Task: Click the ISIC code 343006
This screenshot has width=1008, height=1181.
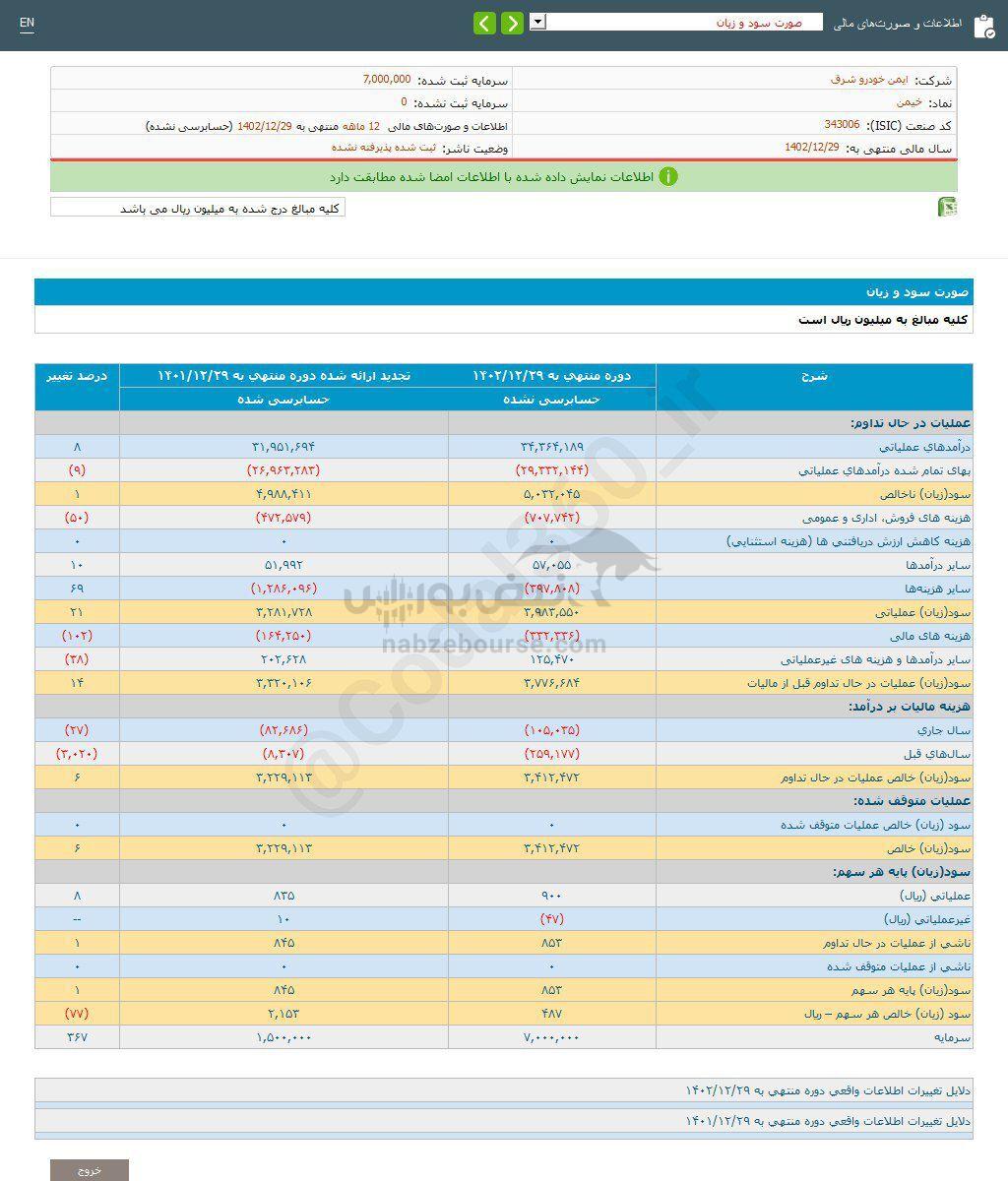Action: pyautogui.click(x=842, y=125)
